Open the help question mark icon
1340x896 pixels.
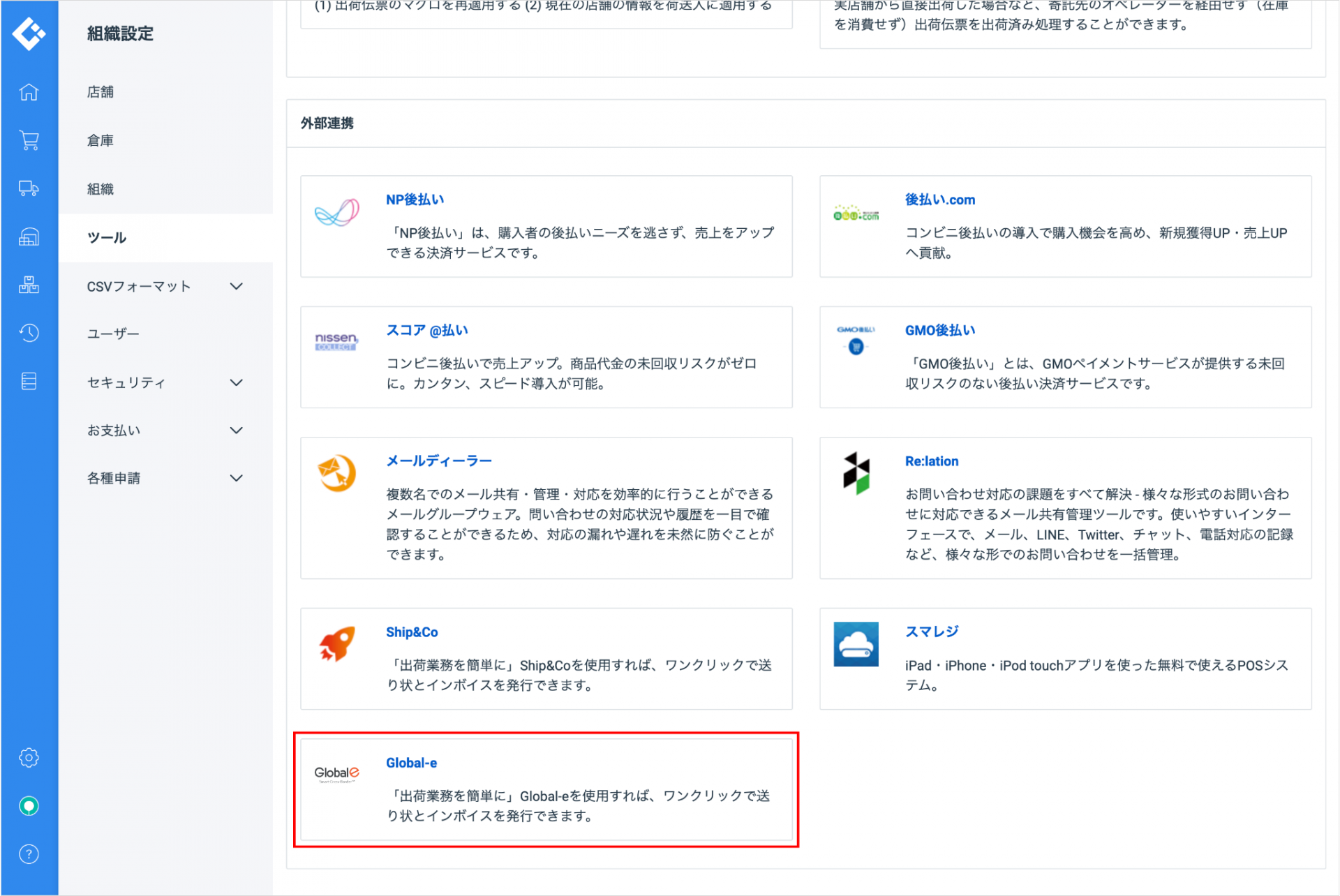click(x=29, y=854)
